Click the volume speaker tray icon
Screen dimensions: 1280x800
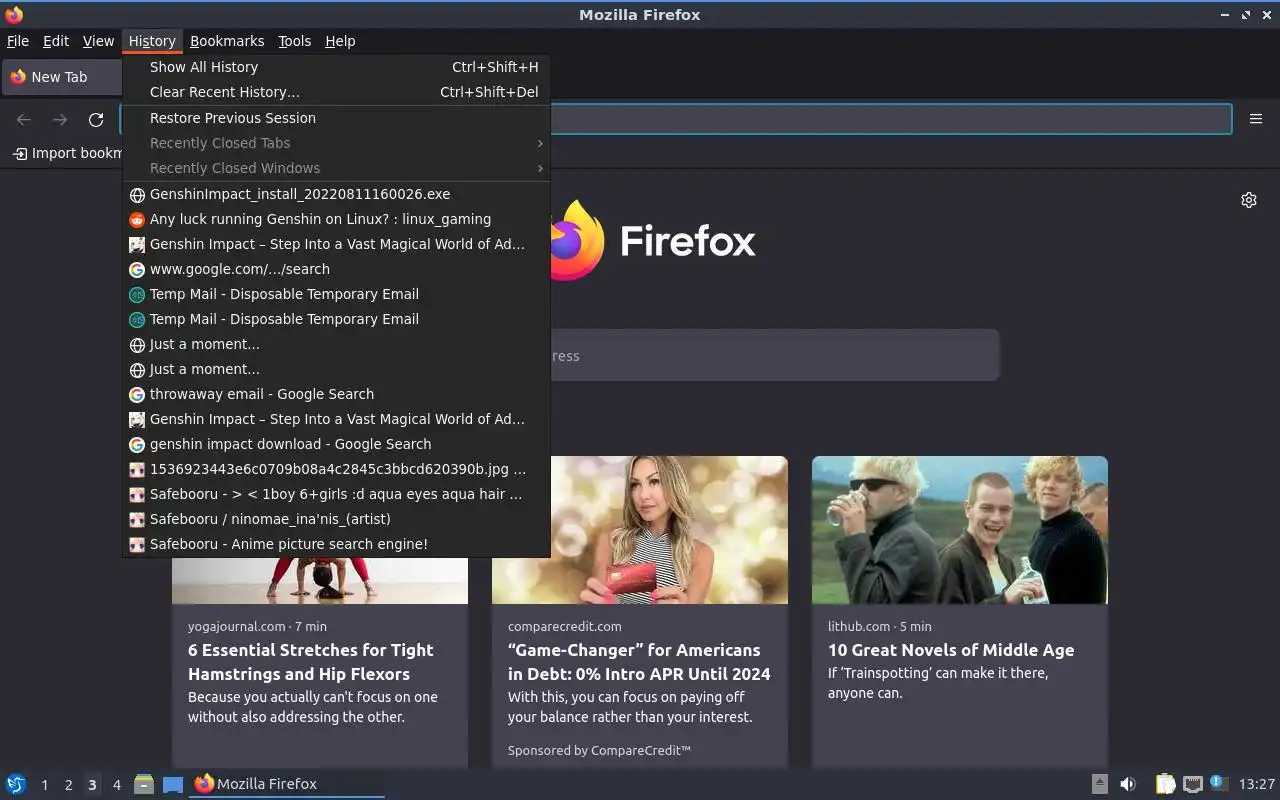click(1128, 784)
